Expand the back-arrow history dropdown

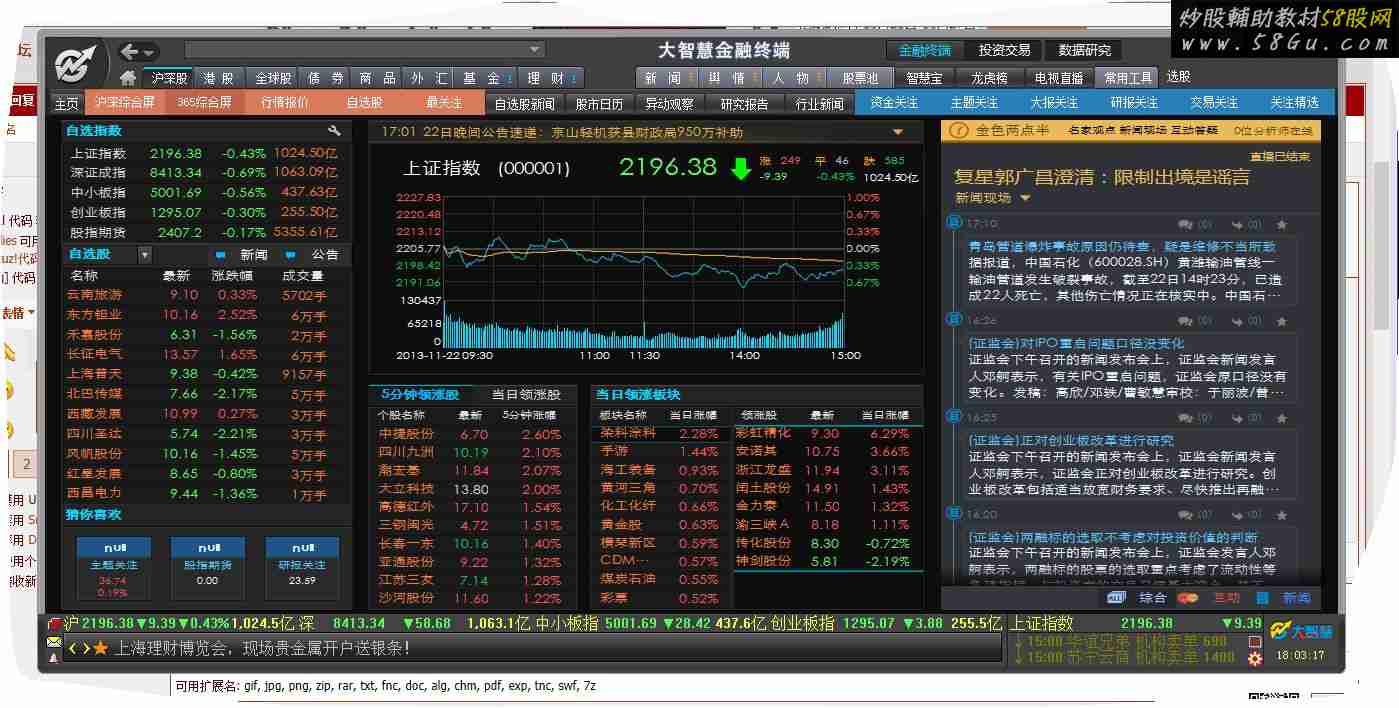(150, 52)
